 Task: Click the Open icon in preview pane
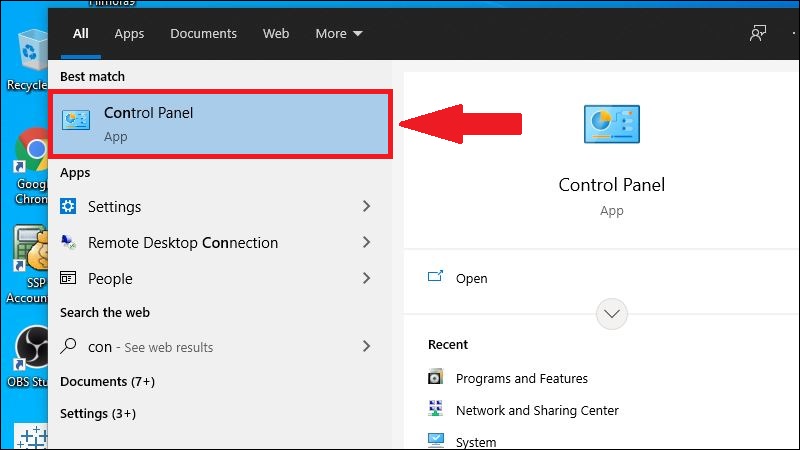pyautogui.click(x=435, y=277)
